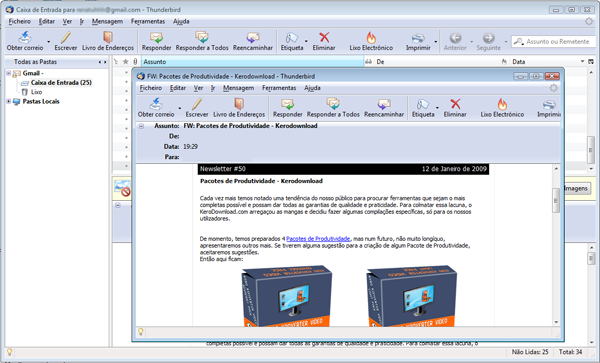
Task: Open Obter correio dropdown arrow in message window
Action: click(179, 108)
